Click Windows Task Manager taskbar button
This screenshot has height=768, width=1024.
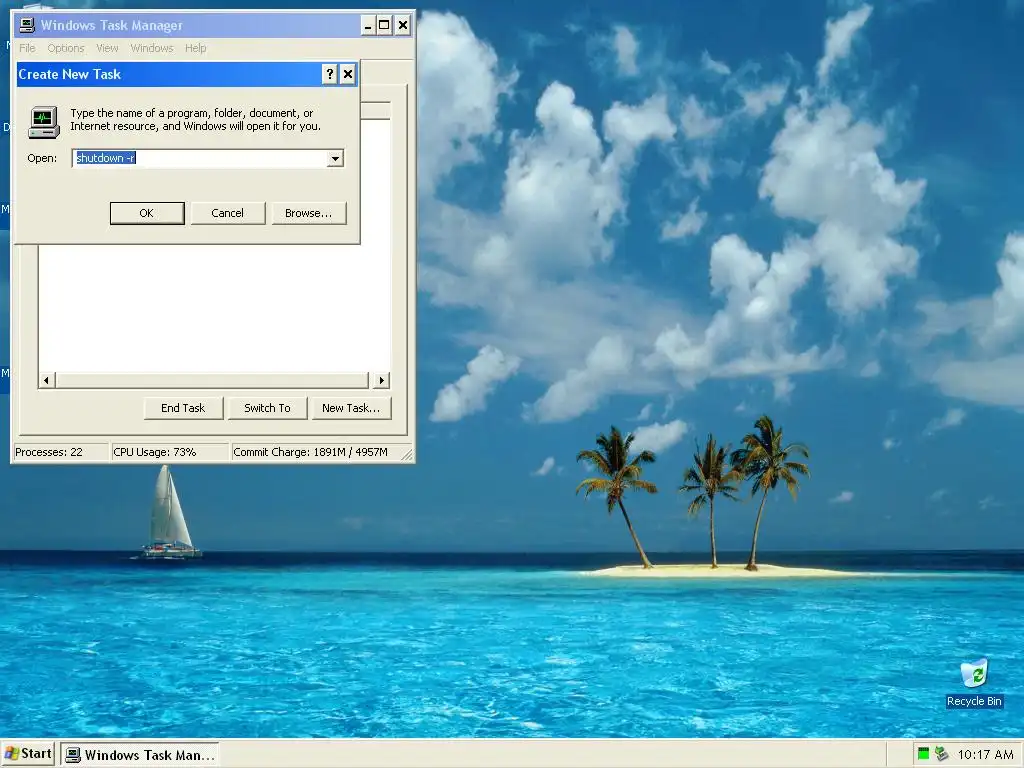140,755
